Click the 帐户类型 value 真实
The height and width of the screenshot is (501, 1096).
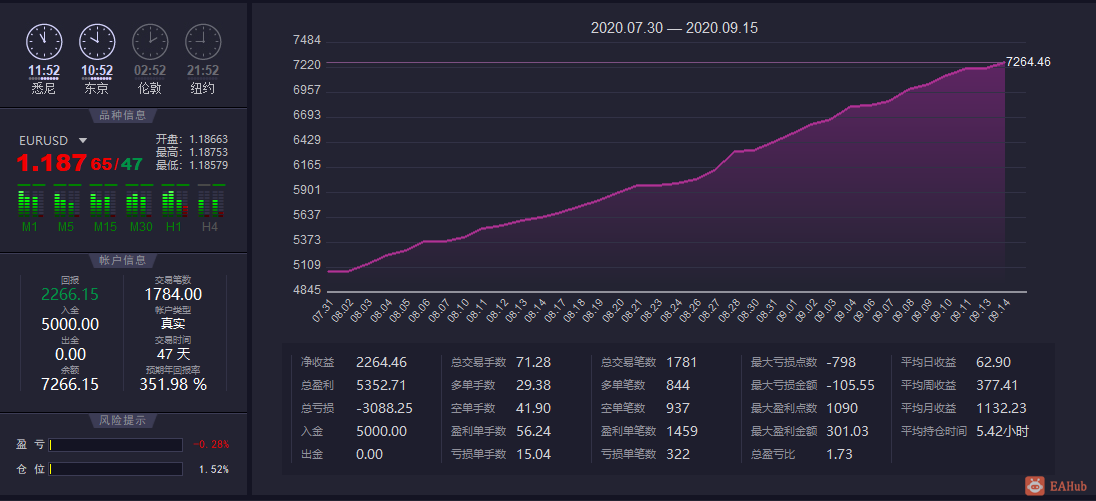pos(173,324)
